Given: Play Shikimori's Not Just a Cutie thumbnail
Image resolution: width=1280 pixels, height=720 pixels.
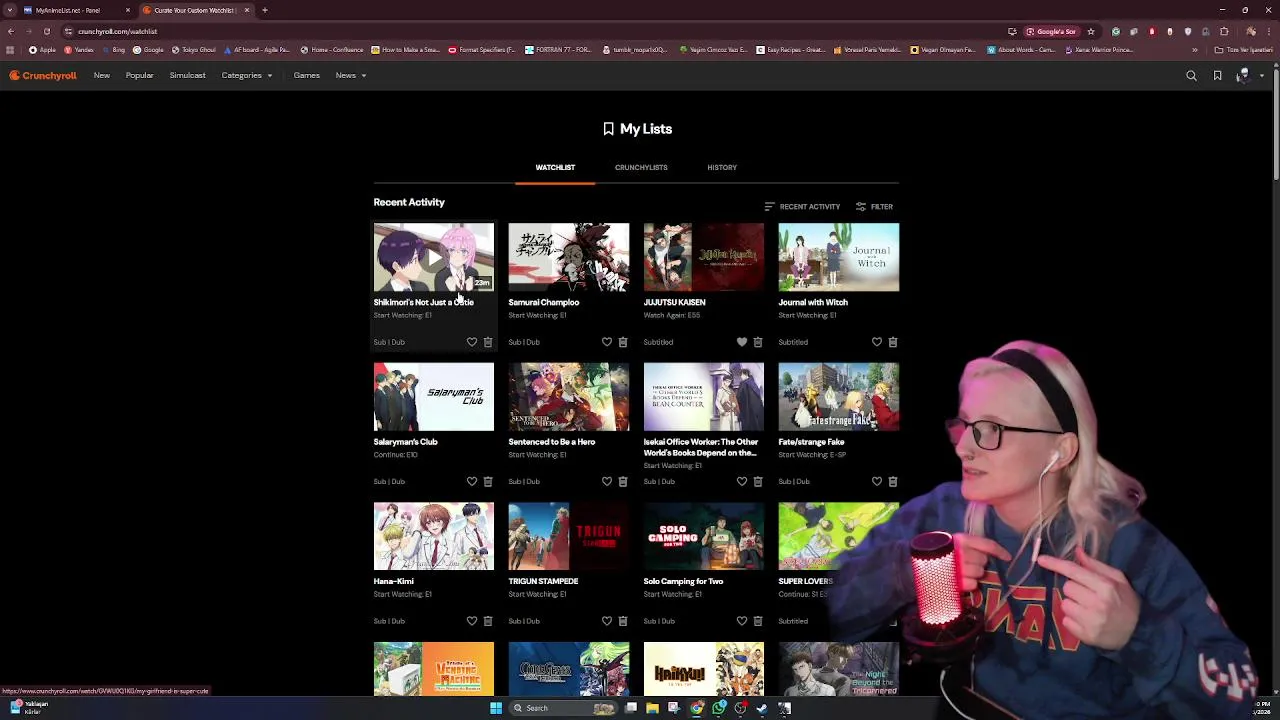Looking at the screenshot, I should point(434,257).
